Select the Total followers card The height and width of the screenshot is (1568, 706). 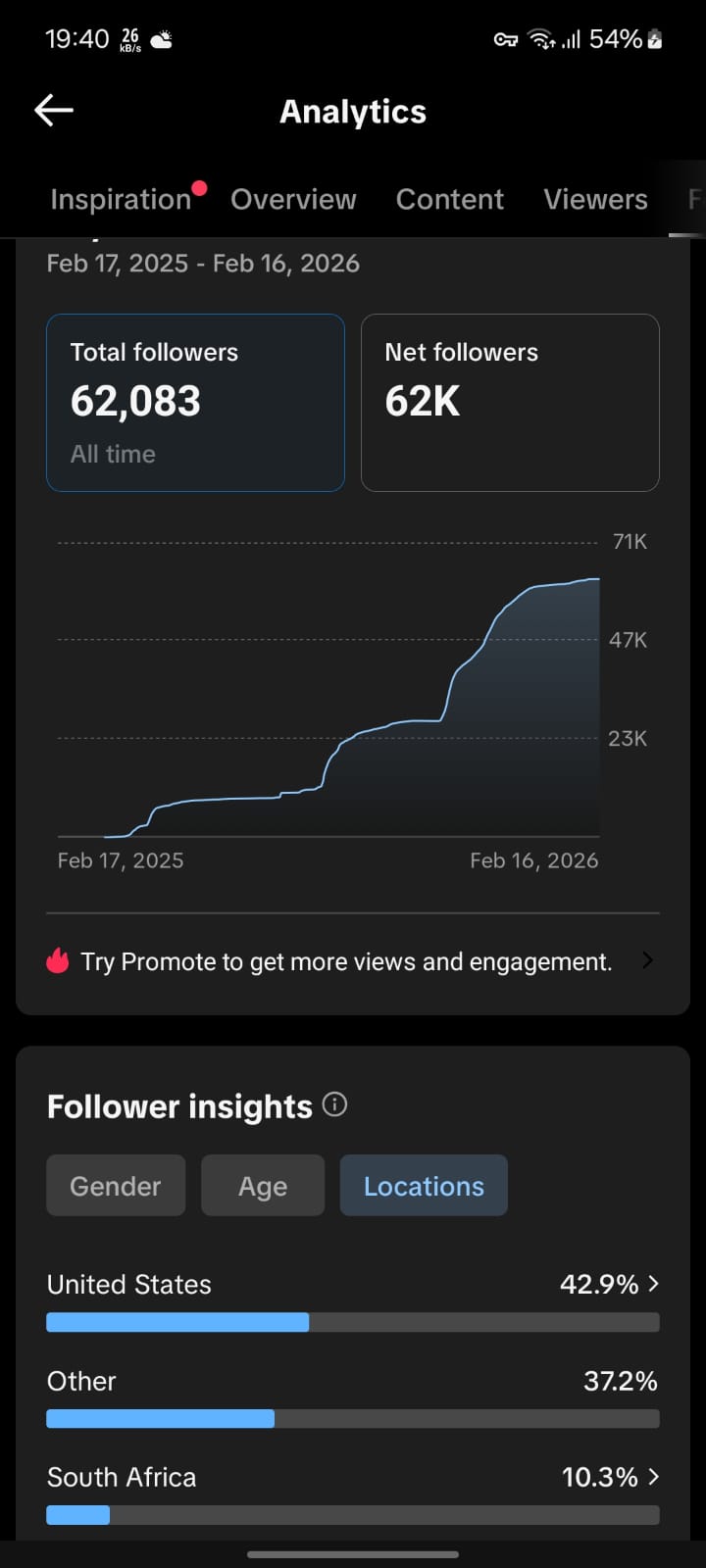click(195, 402)
